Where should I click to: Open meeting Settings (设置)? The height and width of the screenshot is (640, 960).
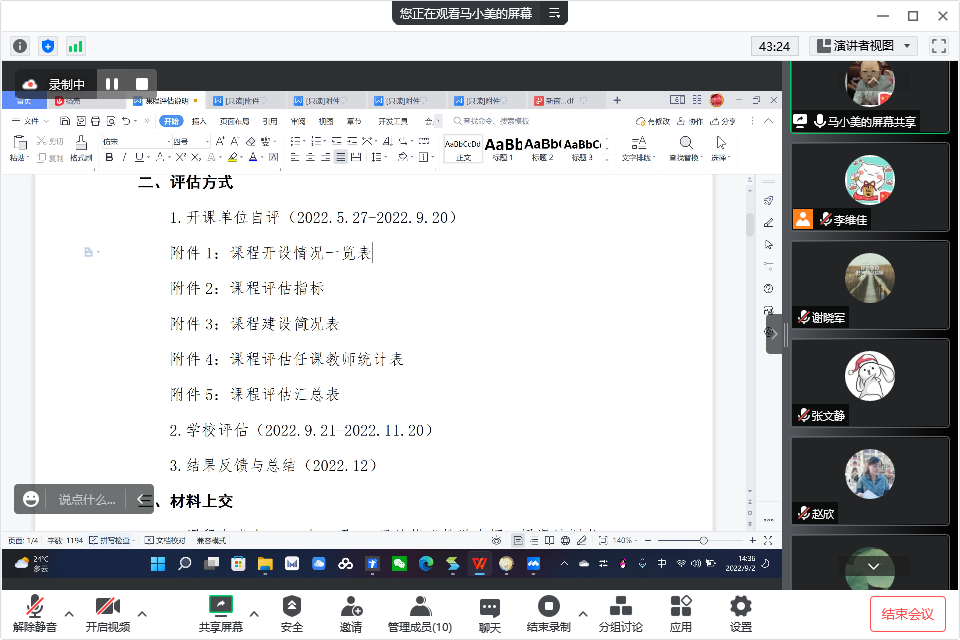pyautogui.click(x=739, y=612)
